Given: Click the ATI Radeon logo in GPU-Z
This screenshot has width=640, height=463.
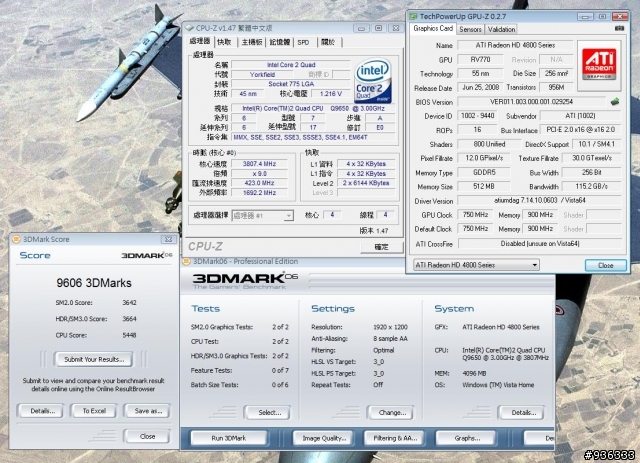Looking at the screenshot, I should coord(599,65).
